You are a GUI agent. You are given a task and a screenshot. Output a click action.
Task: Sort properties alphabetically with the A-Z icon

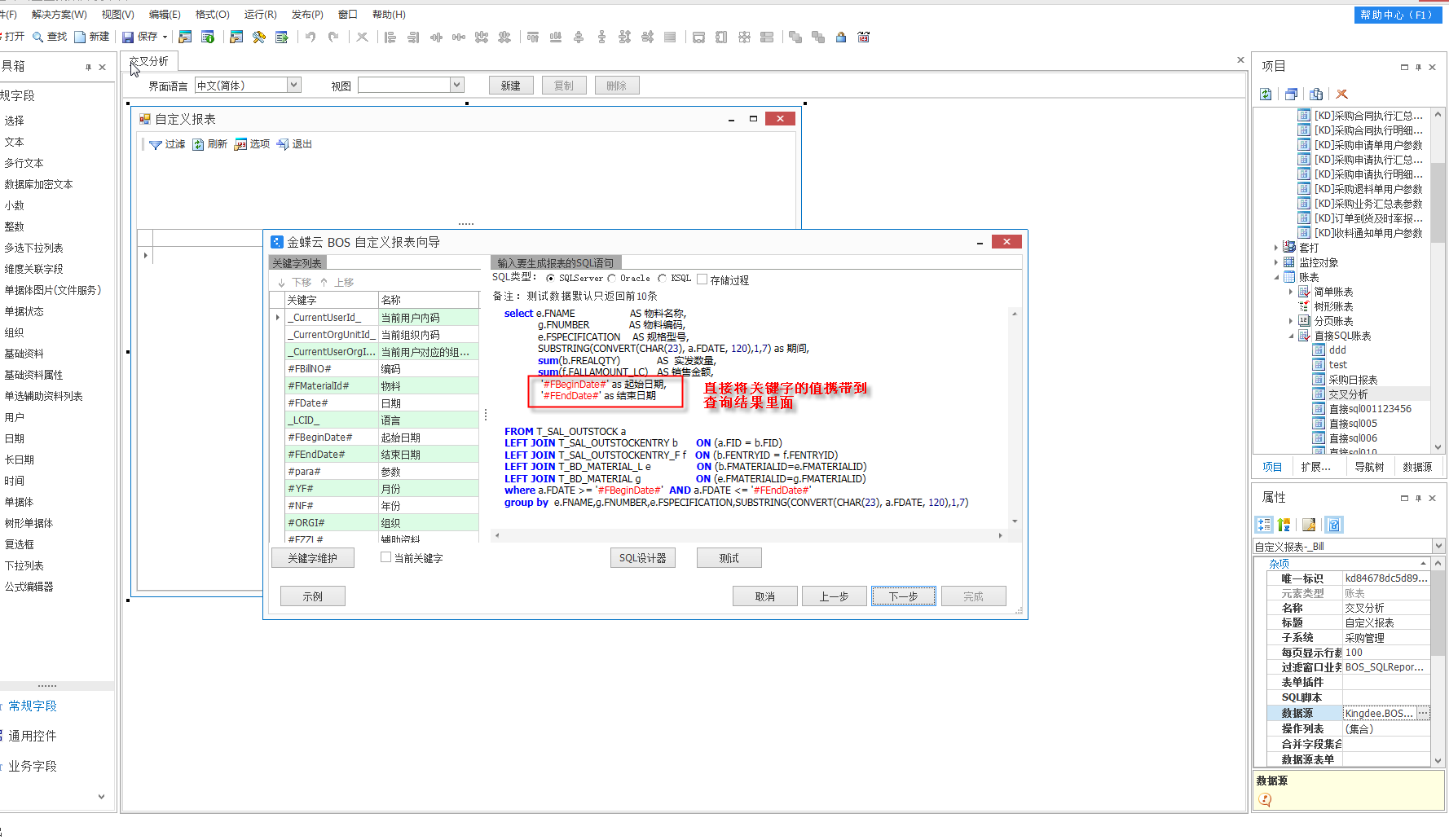point(1284,525)
